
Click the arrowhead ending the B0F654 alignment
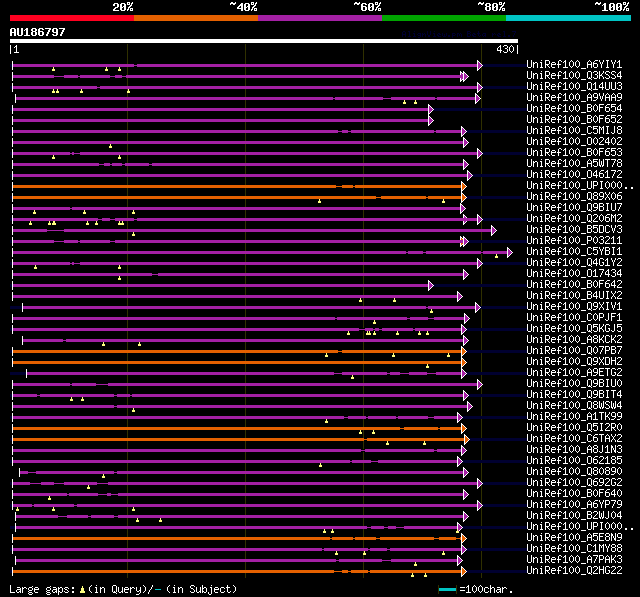(x=431, y=109)
